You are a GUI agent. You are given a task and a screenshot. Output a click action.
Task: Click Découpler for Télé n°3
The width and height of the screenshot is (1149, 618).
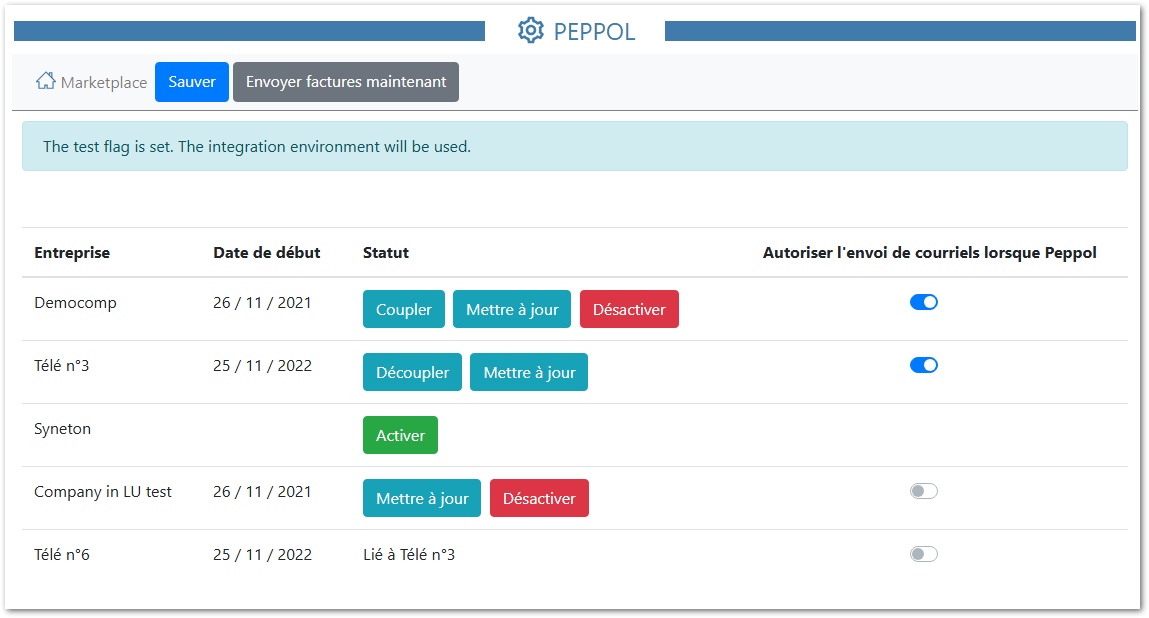(x=412, y=372)
